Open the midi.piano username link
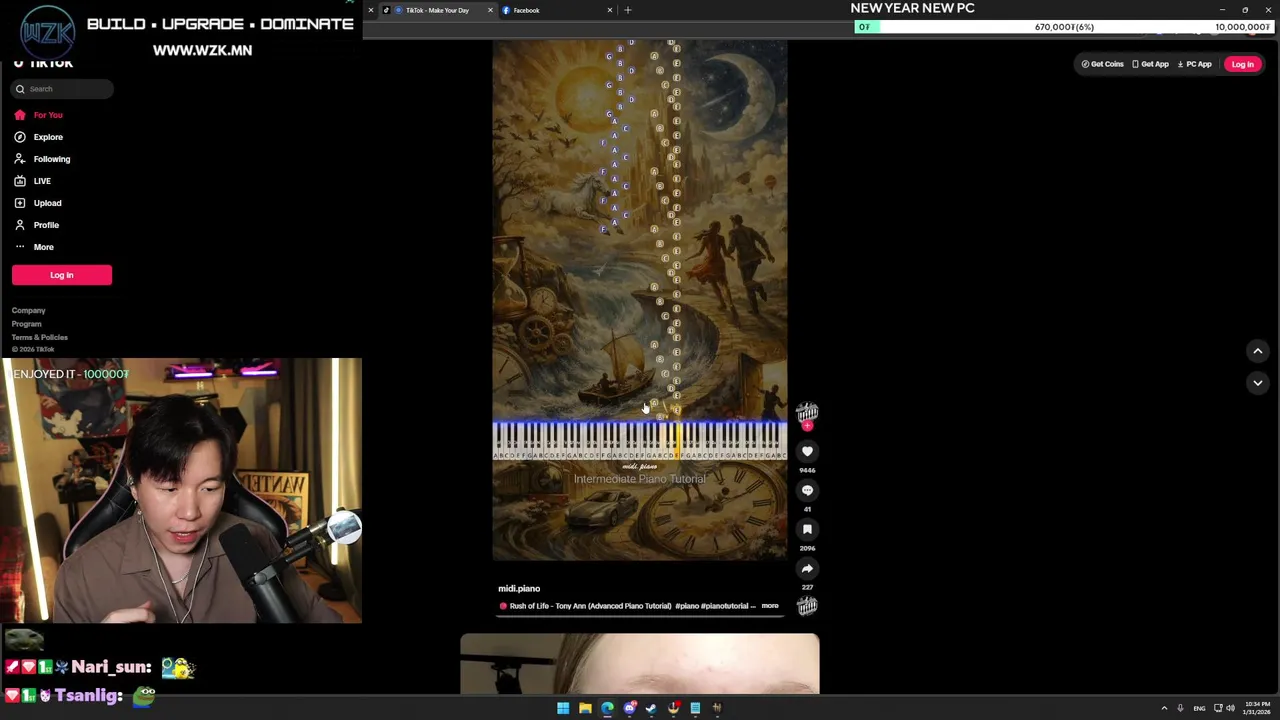This screenshot has height=720, width=1280. [519, 589]
